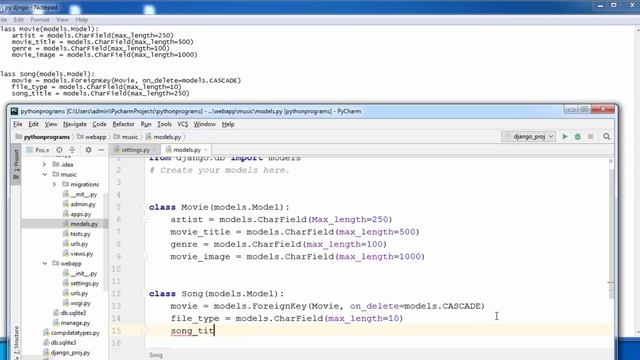640x360 pixels.
Task: Toggle the fold marker at class Movie
Action: [144, 207]
